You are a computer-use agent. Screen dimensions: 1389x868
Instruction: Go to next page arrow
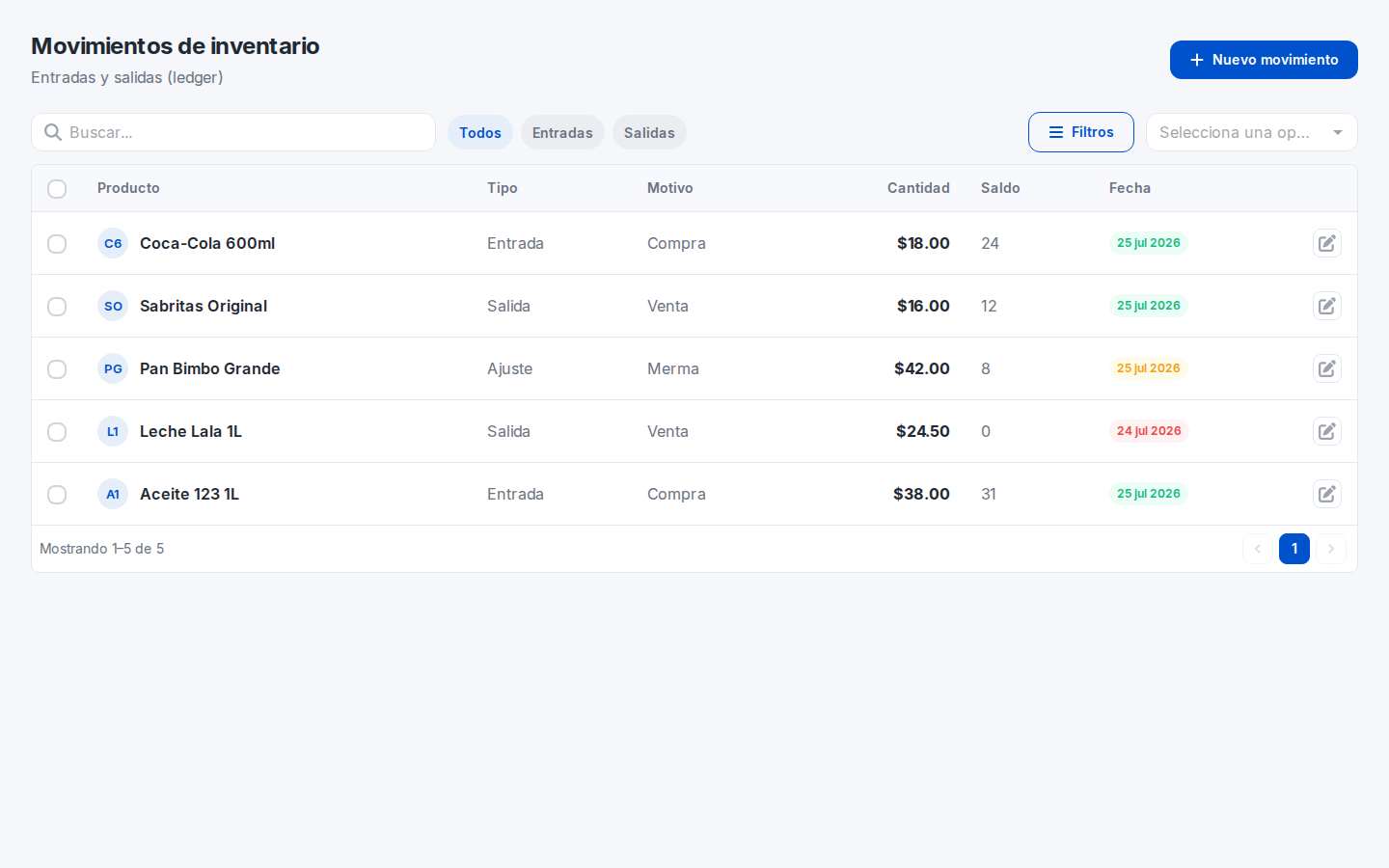click(x=1331, y=549)
